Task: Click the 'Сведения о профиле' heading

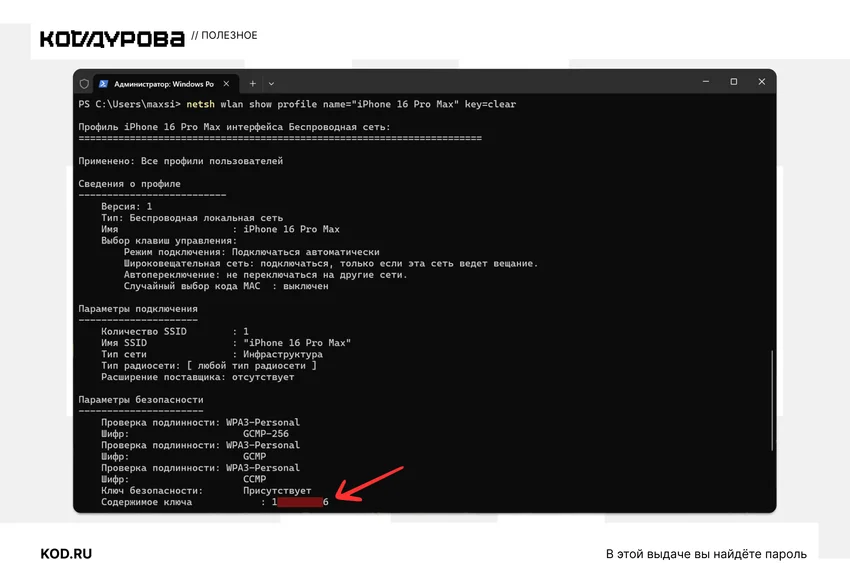Action: point(130,184)
